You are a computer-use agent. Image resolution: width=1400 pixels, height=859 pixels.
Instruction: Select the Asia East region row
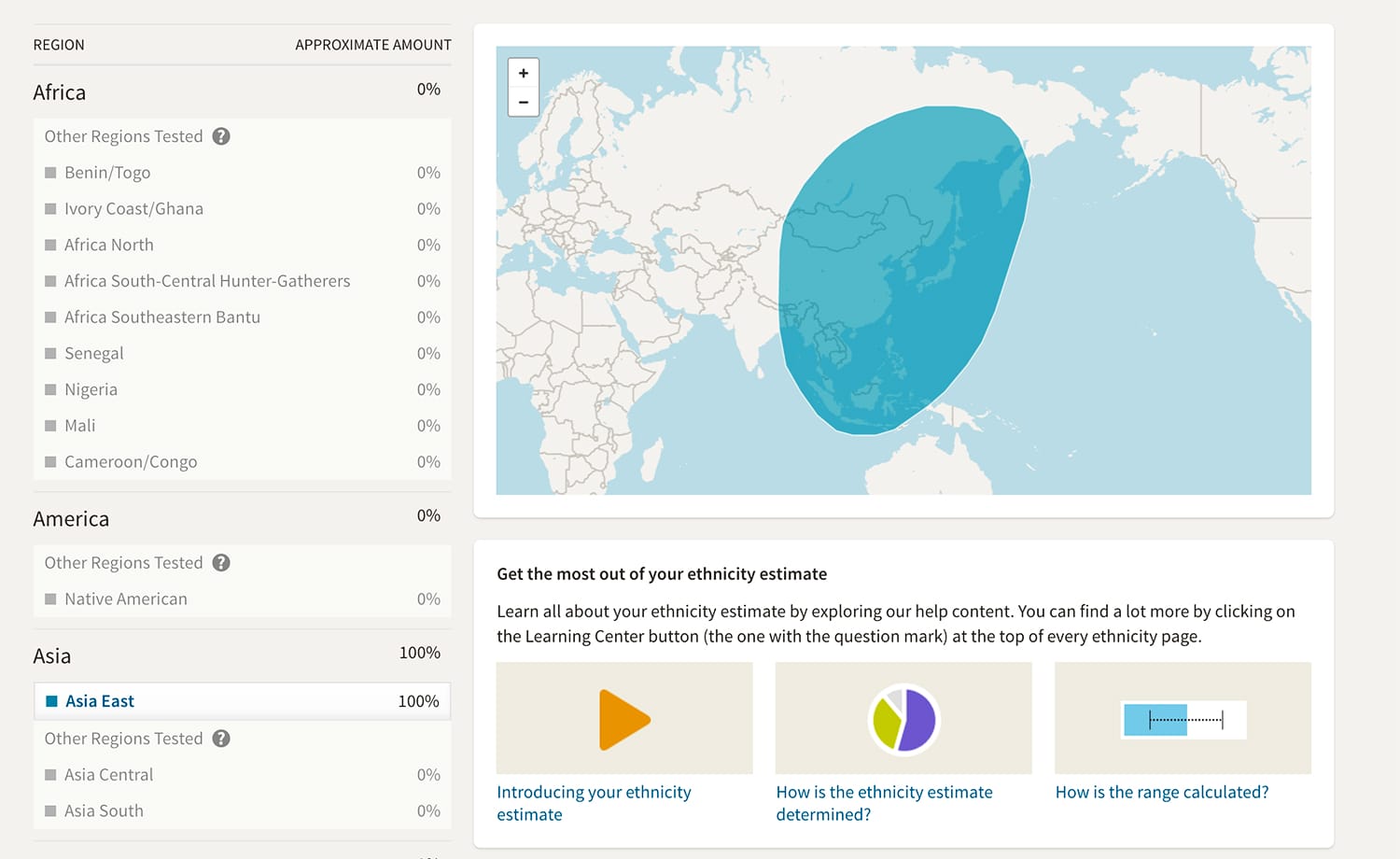[x=242, y=701]
